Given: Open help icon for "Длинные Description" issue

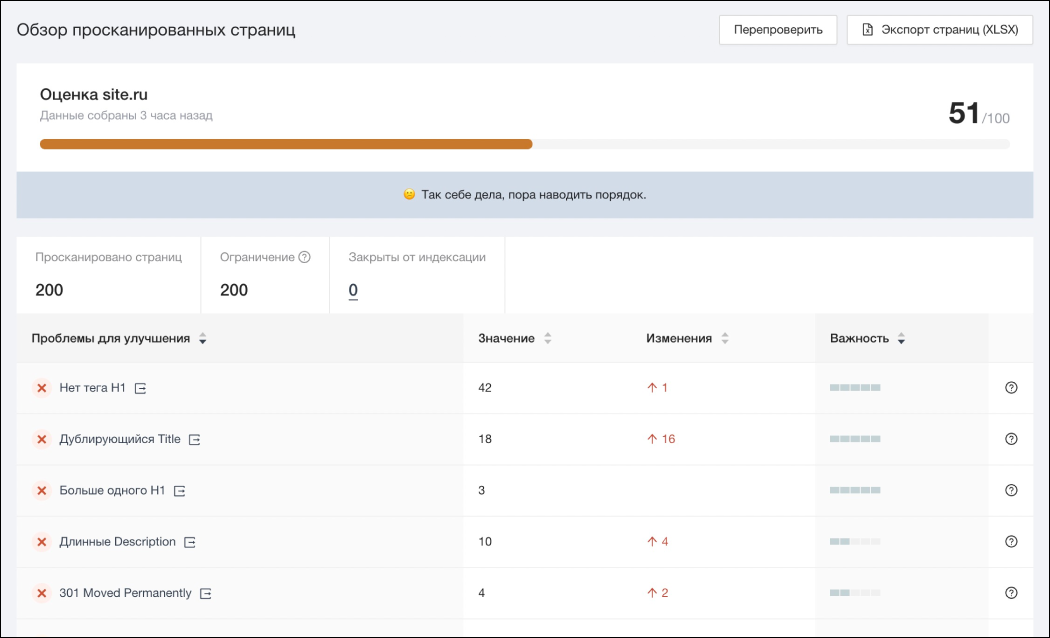Looking at the screenshot, I should point(1010,541).
